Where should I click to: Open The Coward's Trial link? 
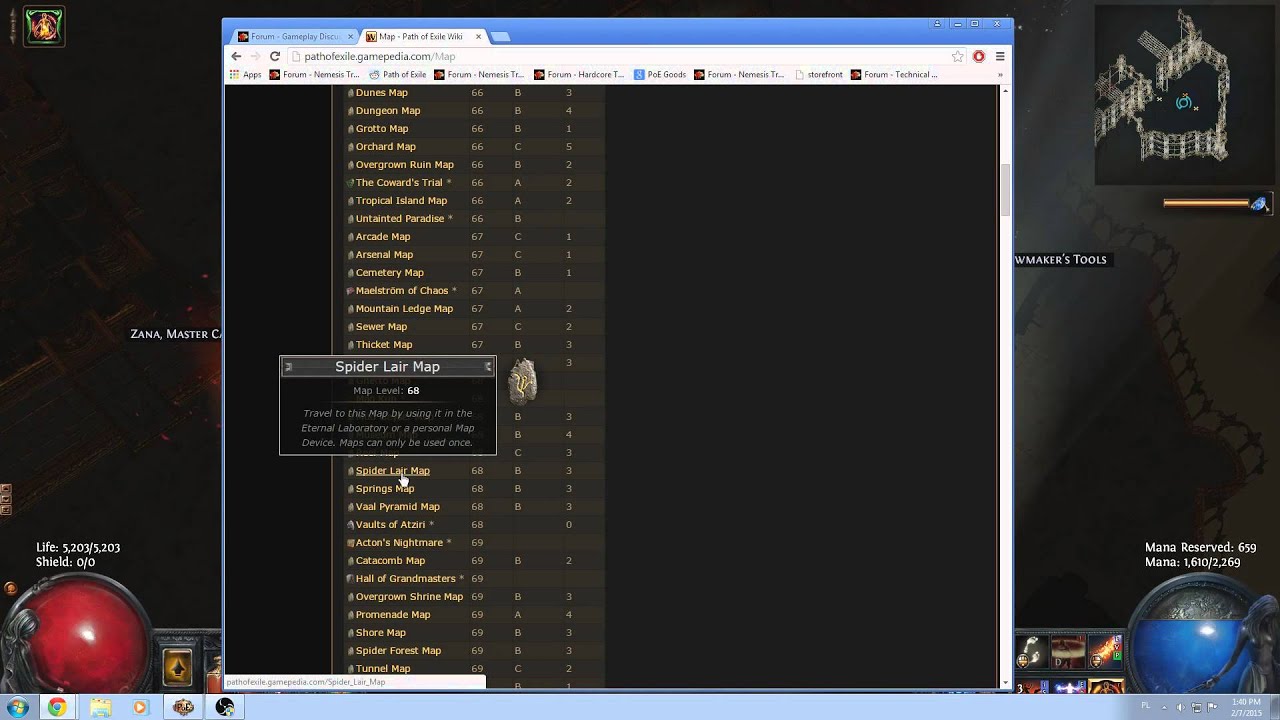click(x=399, y=183)
